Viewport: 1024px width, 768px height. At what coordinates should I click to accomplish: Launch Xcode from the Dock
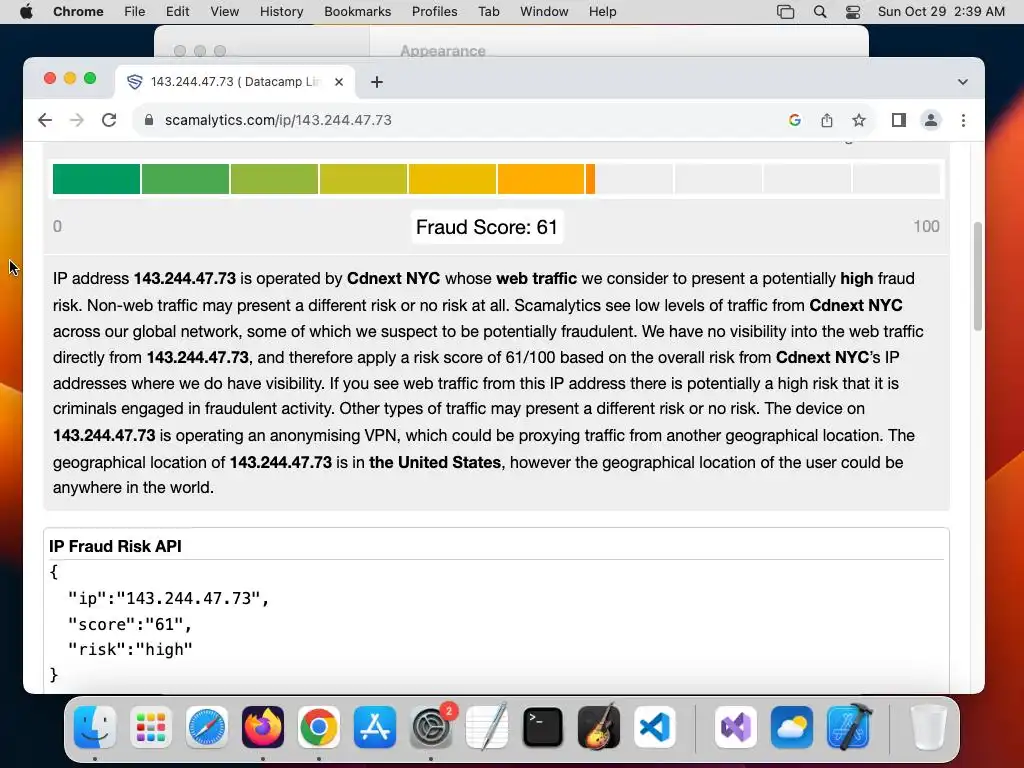tap(848, 727)
